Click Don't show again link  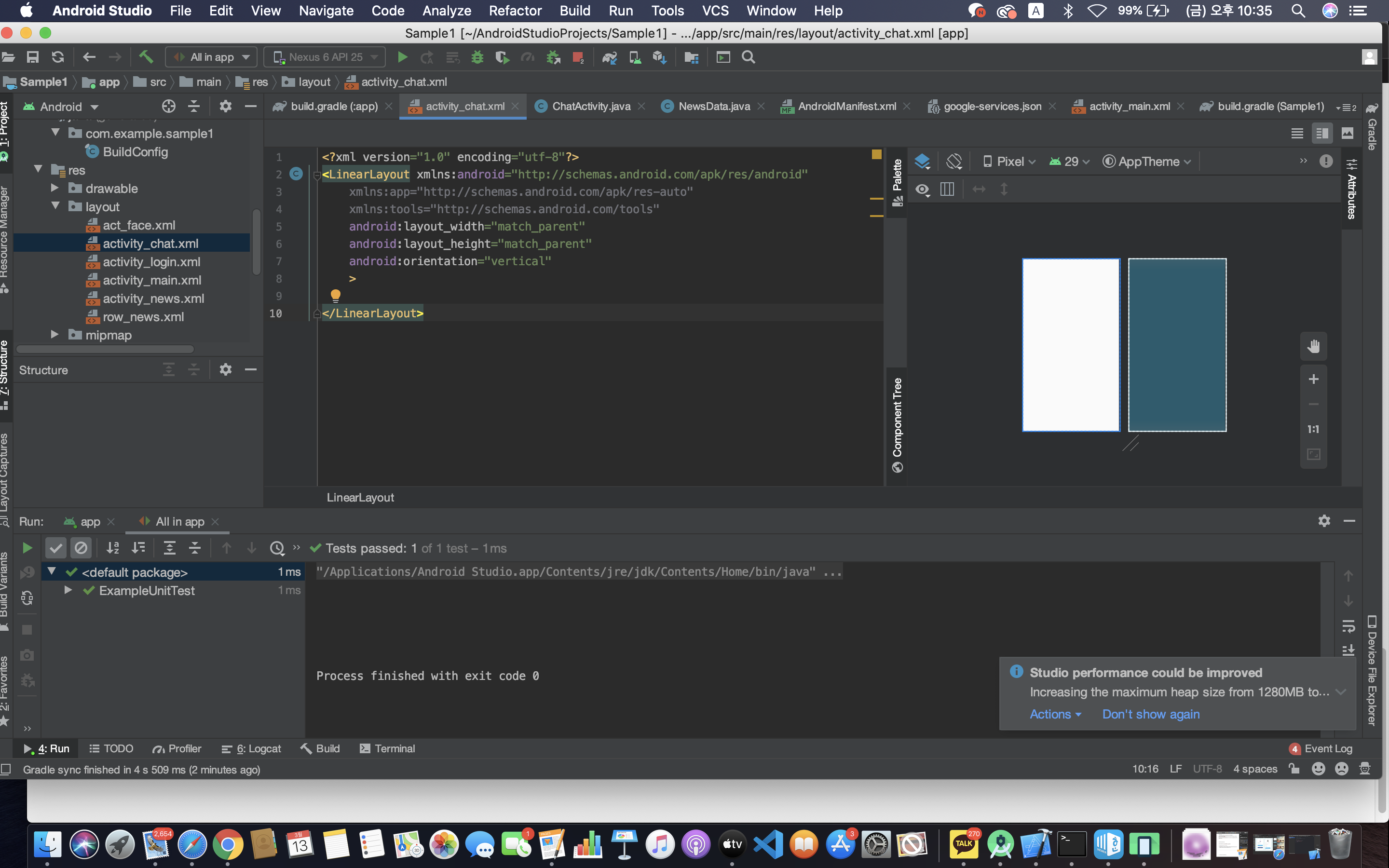[x=1150, y=714]
